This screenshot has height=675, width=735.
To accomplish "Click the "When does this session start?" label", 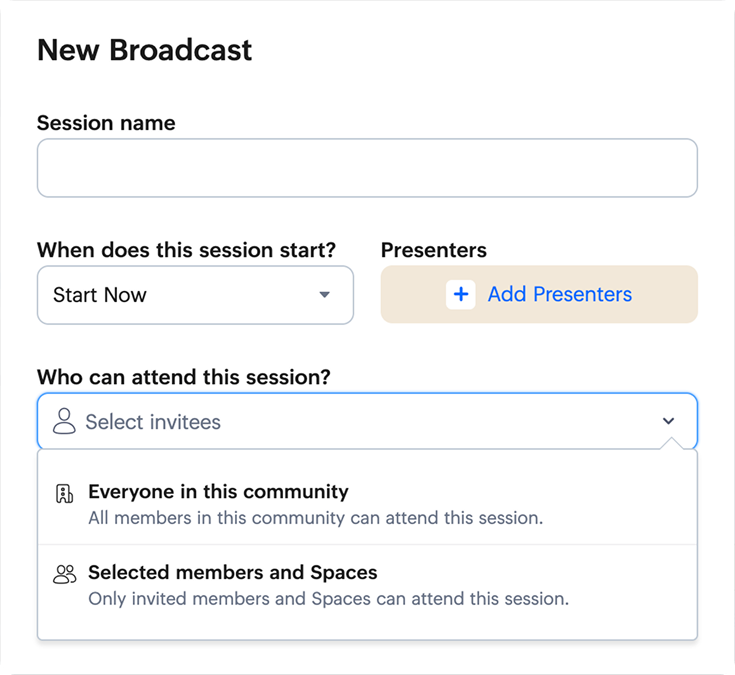I will tap(186, 250).
